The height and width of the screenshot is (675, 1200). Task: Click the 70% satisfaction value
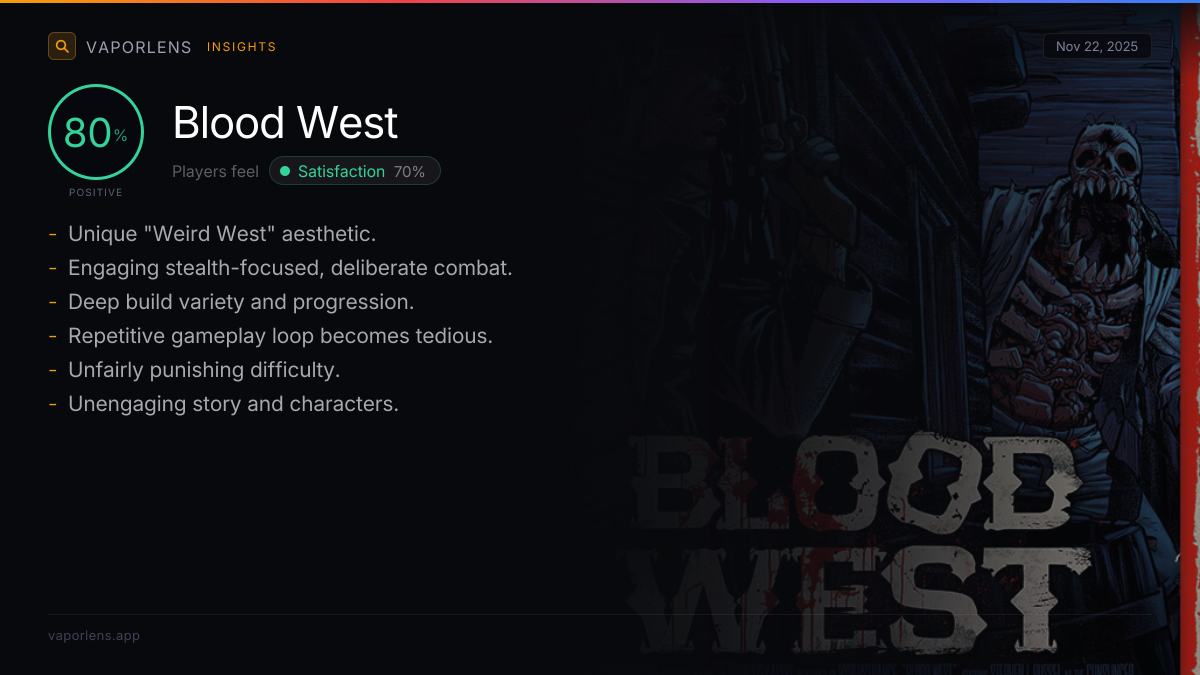[x=409, y=172]
